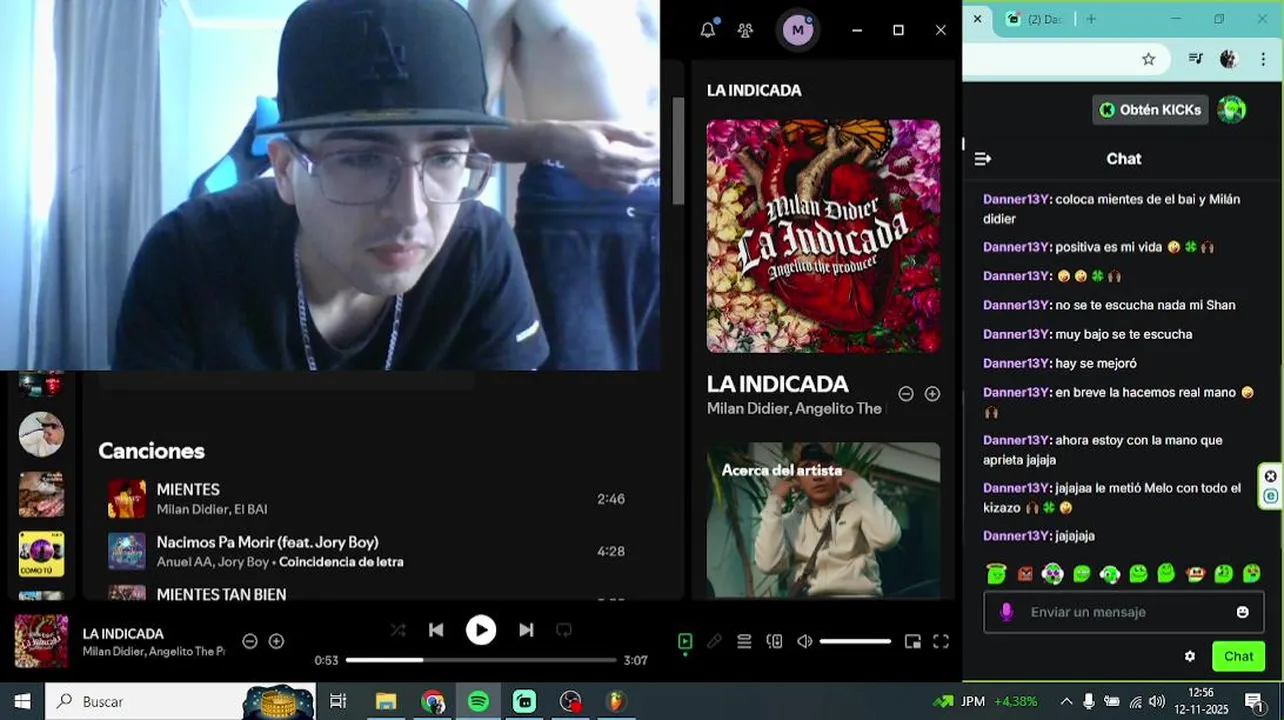Open the Acerca del artista card
The height and width of the screenshot is (720, 1284).
[823, 520]
